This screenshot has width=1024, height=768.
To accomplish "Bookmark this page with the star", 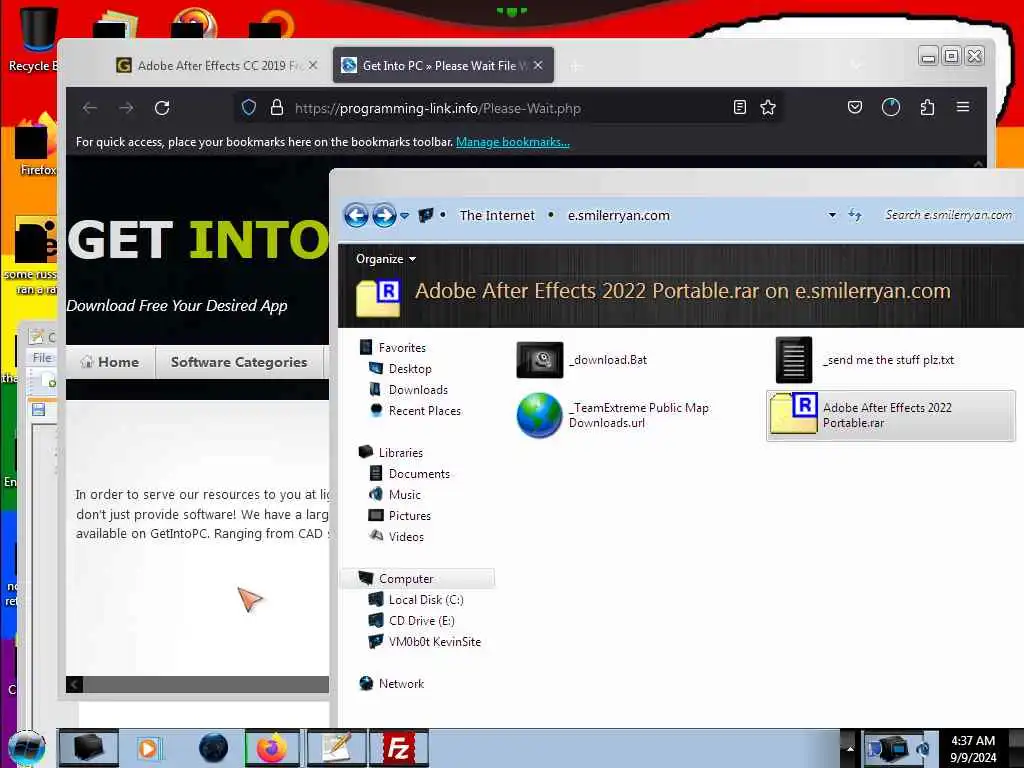I will click(768, 107).
